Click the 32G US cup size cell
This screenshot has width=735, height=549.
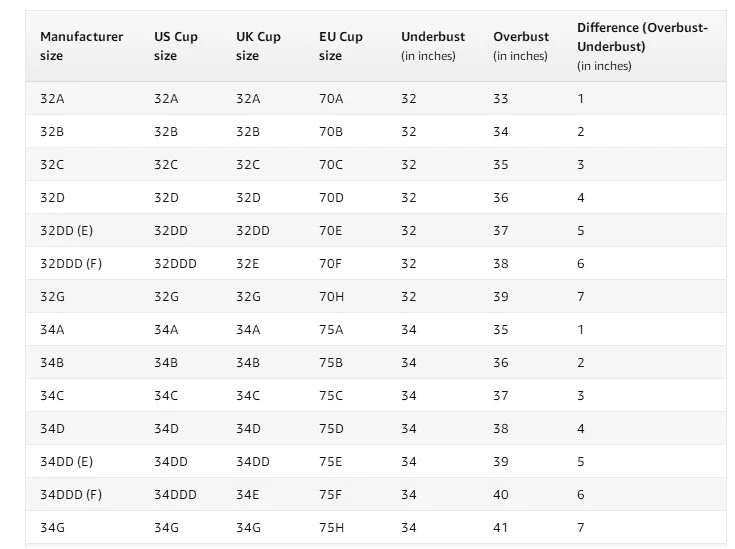pos(166,297)
